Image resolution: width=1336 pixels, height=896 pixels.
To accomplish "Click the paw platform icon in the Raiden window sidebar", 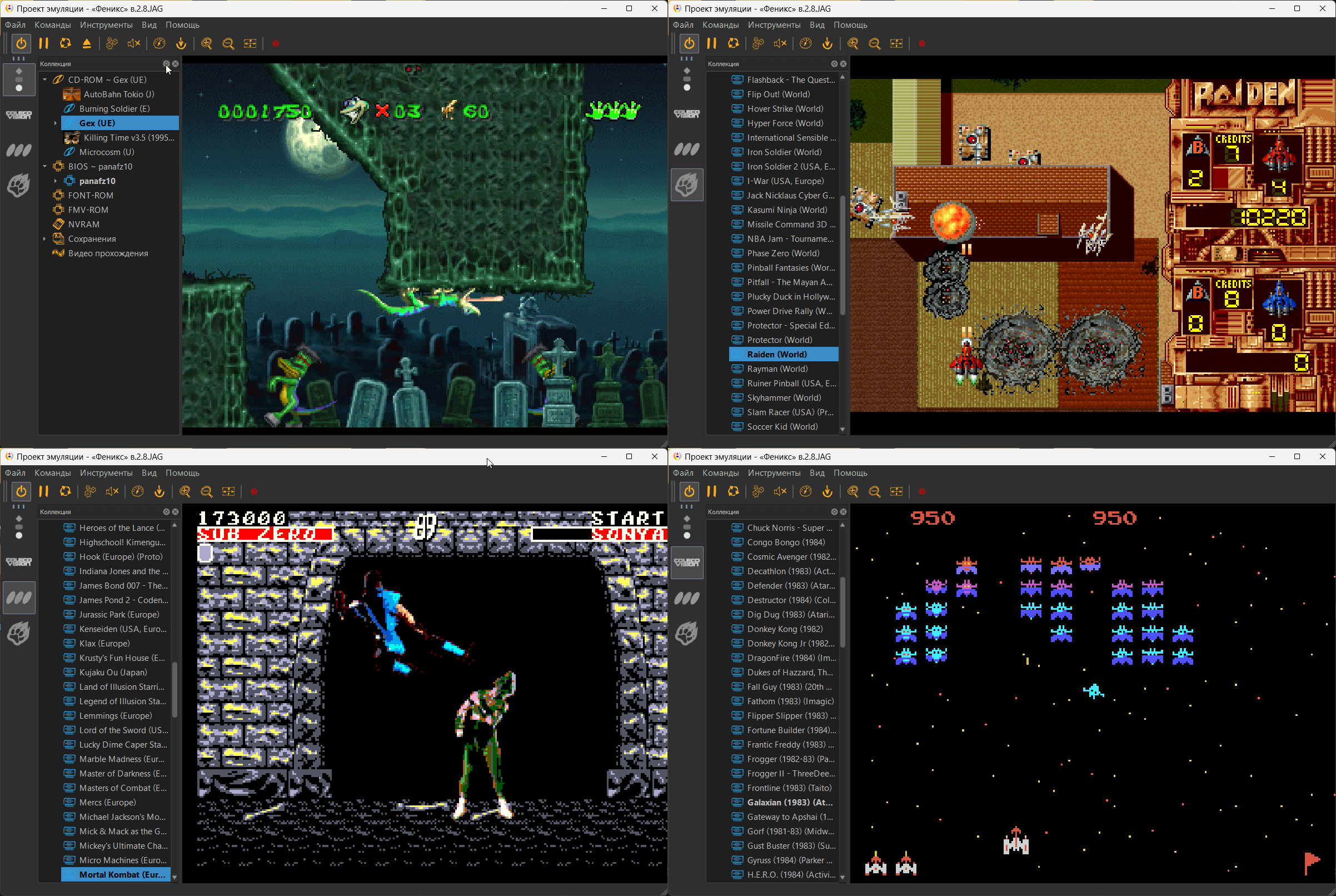I will tap(686, 185).
